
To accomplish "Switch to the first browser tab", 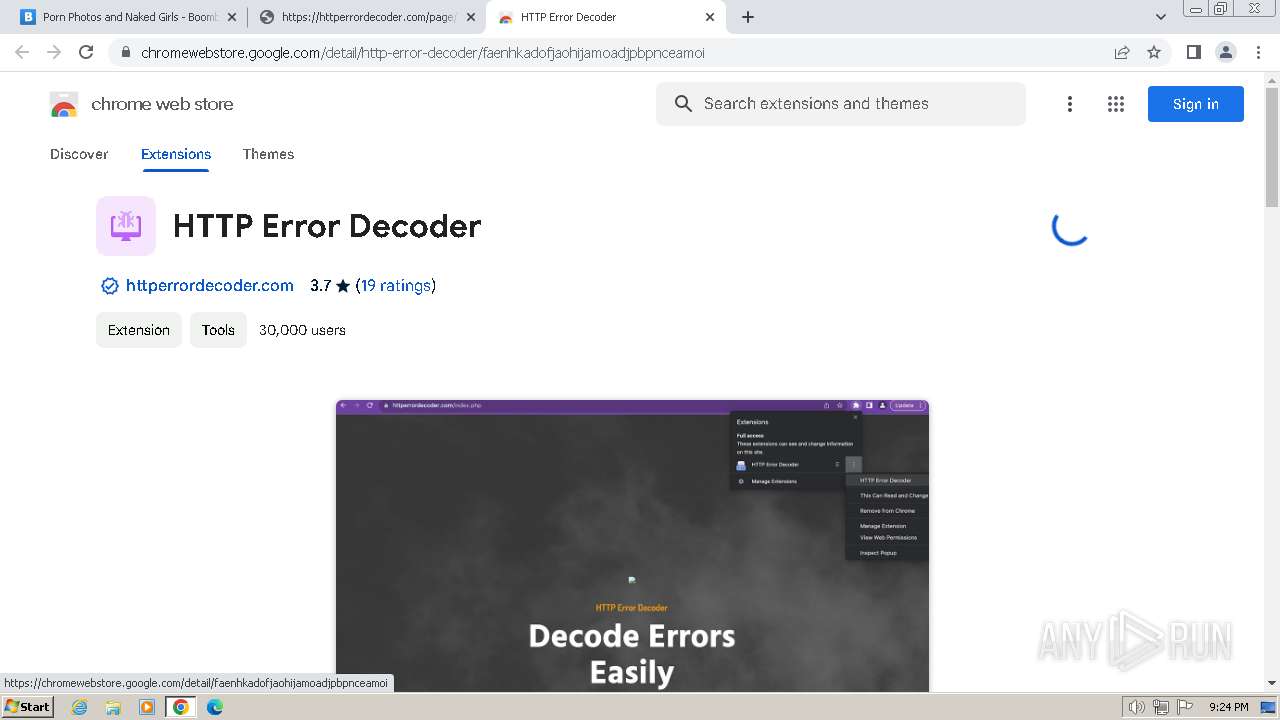I will [x=128, y=17].
